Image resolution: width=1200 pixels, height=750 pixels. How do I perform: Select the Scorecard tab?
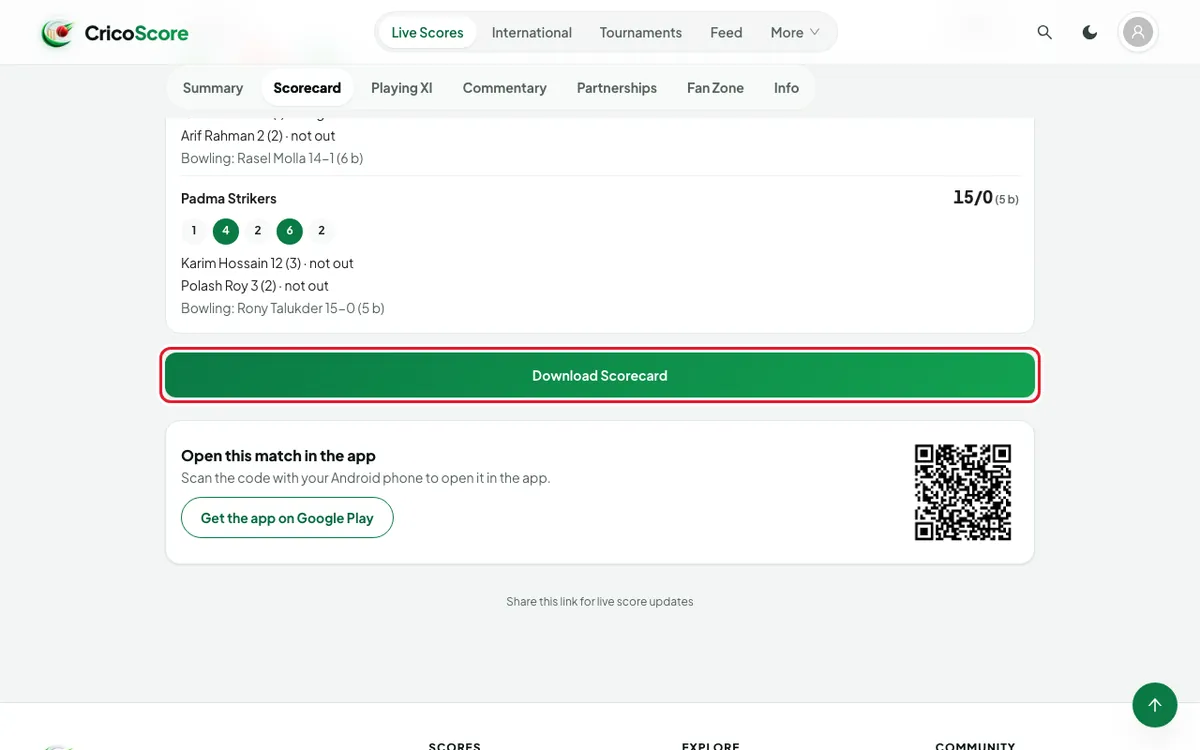coord(307,88)
